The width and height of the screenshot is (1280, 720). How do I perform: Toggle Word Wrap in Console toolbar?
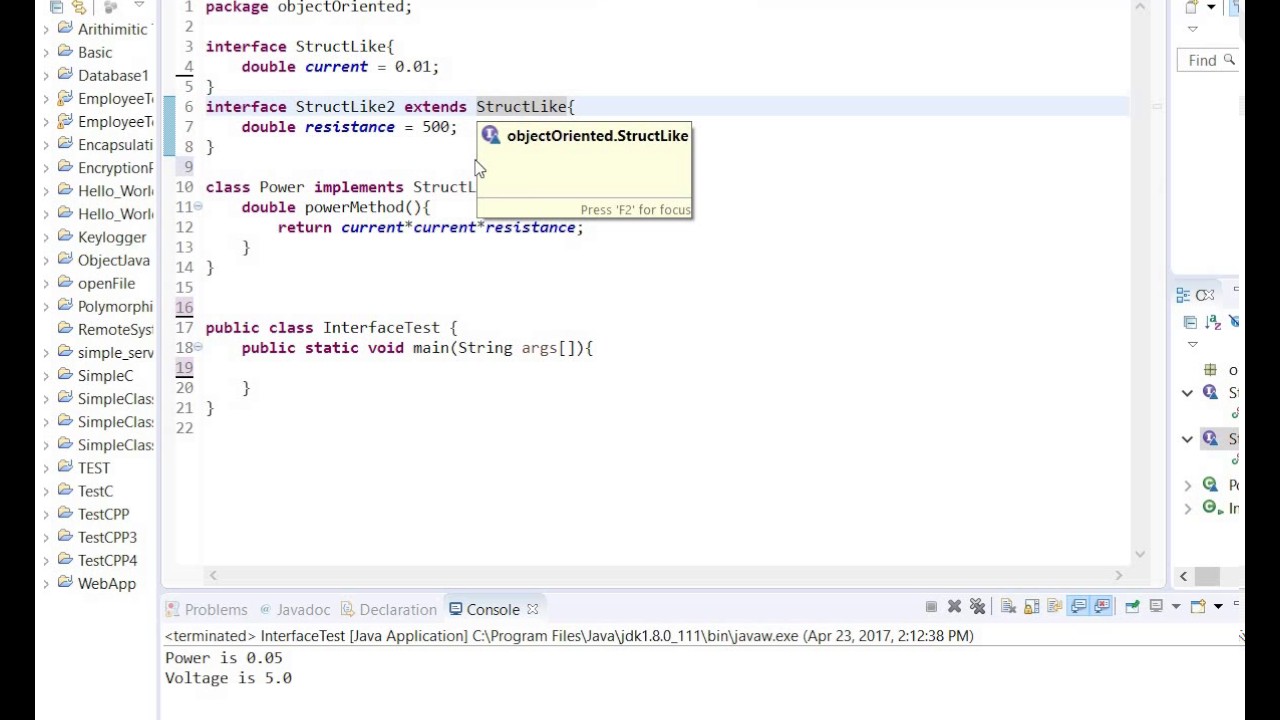[x=1055, y=606]
